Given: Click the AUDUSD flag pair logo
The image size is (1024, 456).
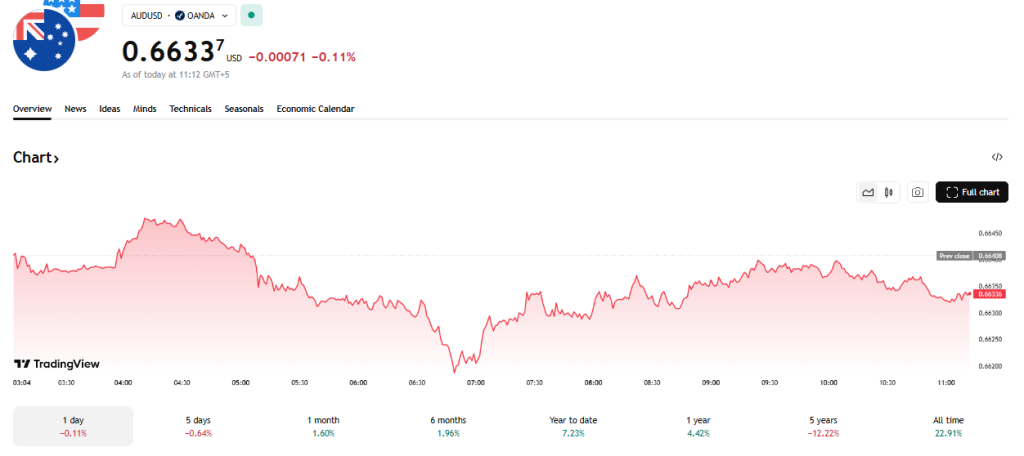Looking at the screenshot, I should pyautogui.click(x=57, y=34).
